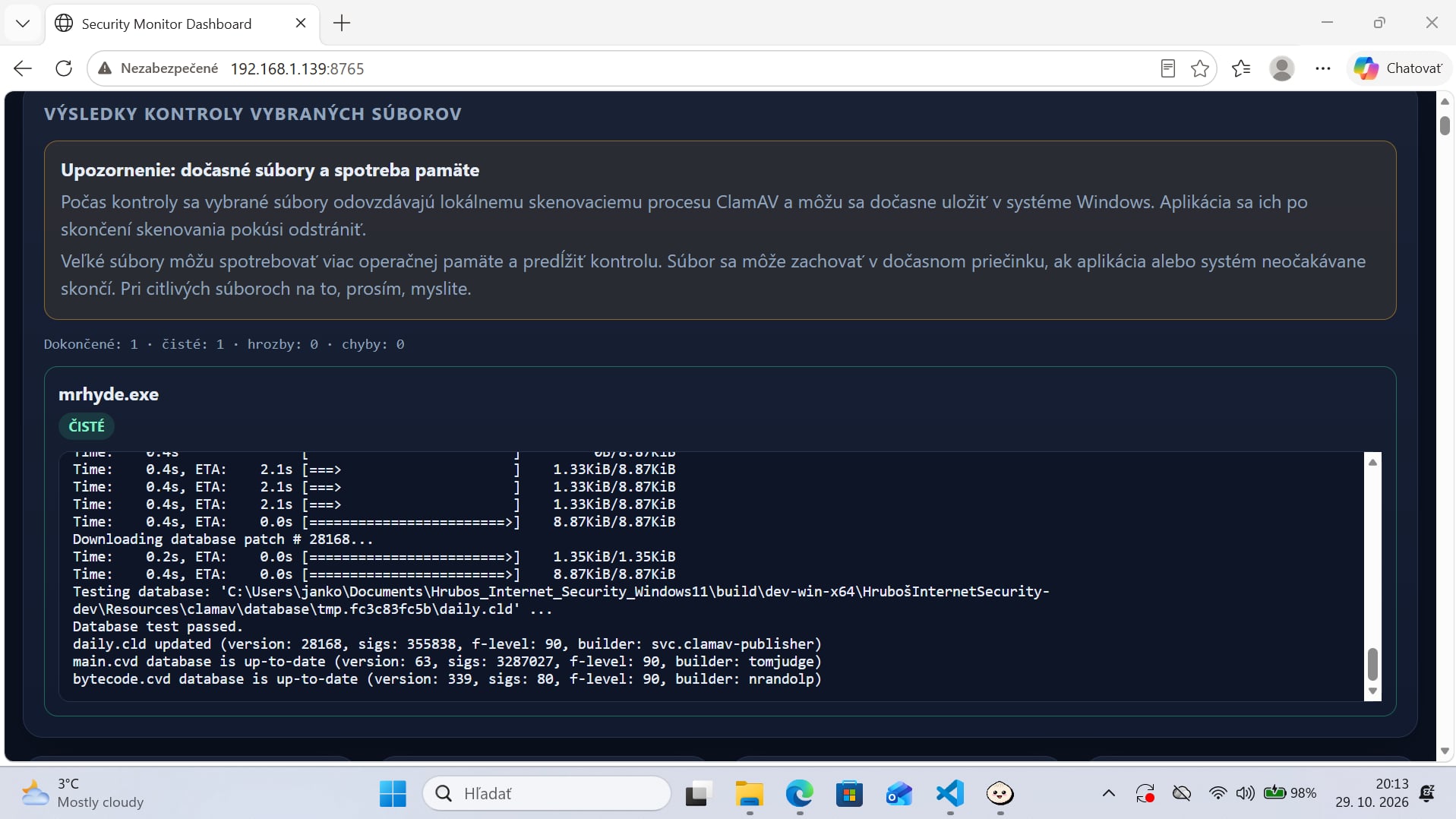This screenshot has width=1456, height=819.
Task: Open the Copilot Chatovať button
Action: tap(1398, 68)
